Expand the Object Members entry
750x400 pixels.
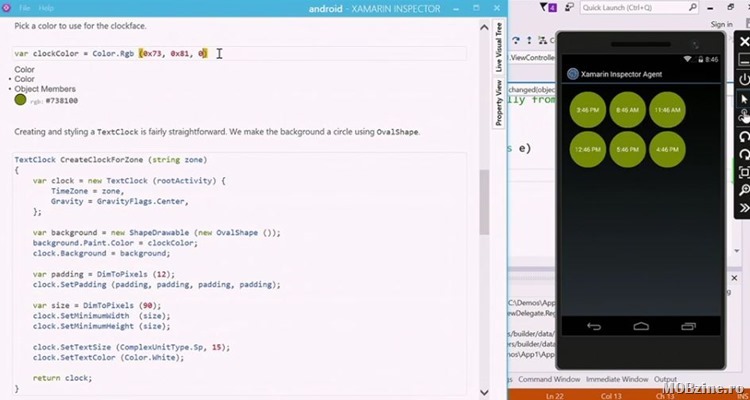coord(44,89)
